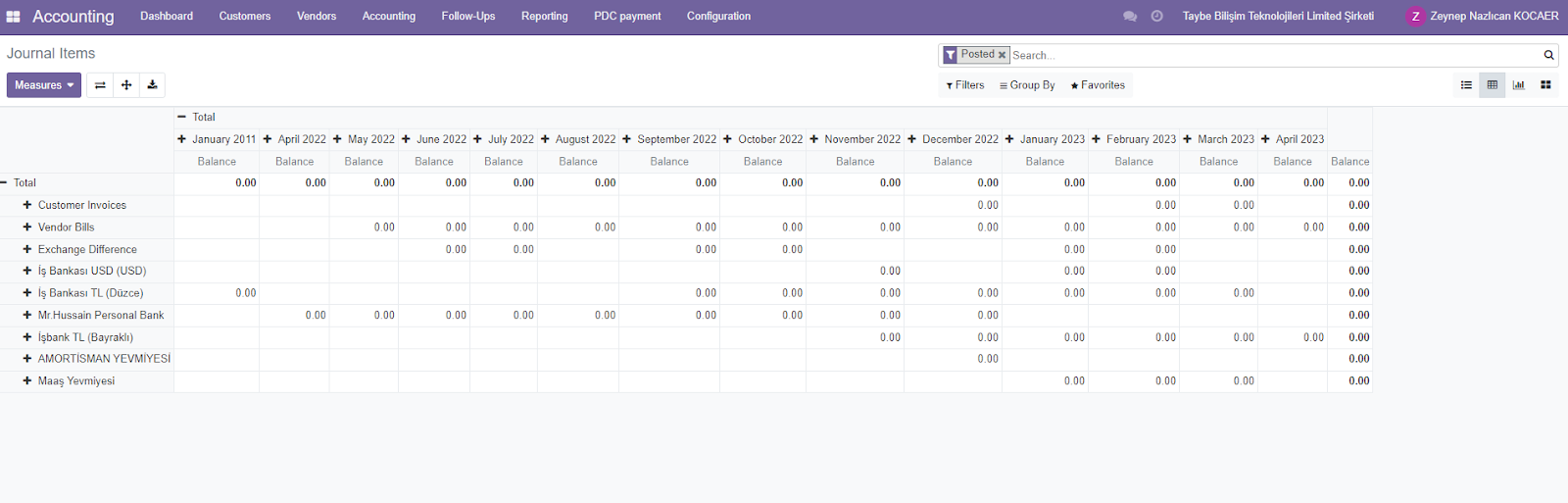
Task: Expand the September 2022 column
Action: click(x=626, y=139)
